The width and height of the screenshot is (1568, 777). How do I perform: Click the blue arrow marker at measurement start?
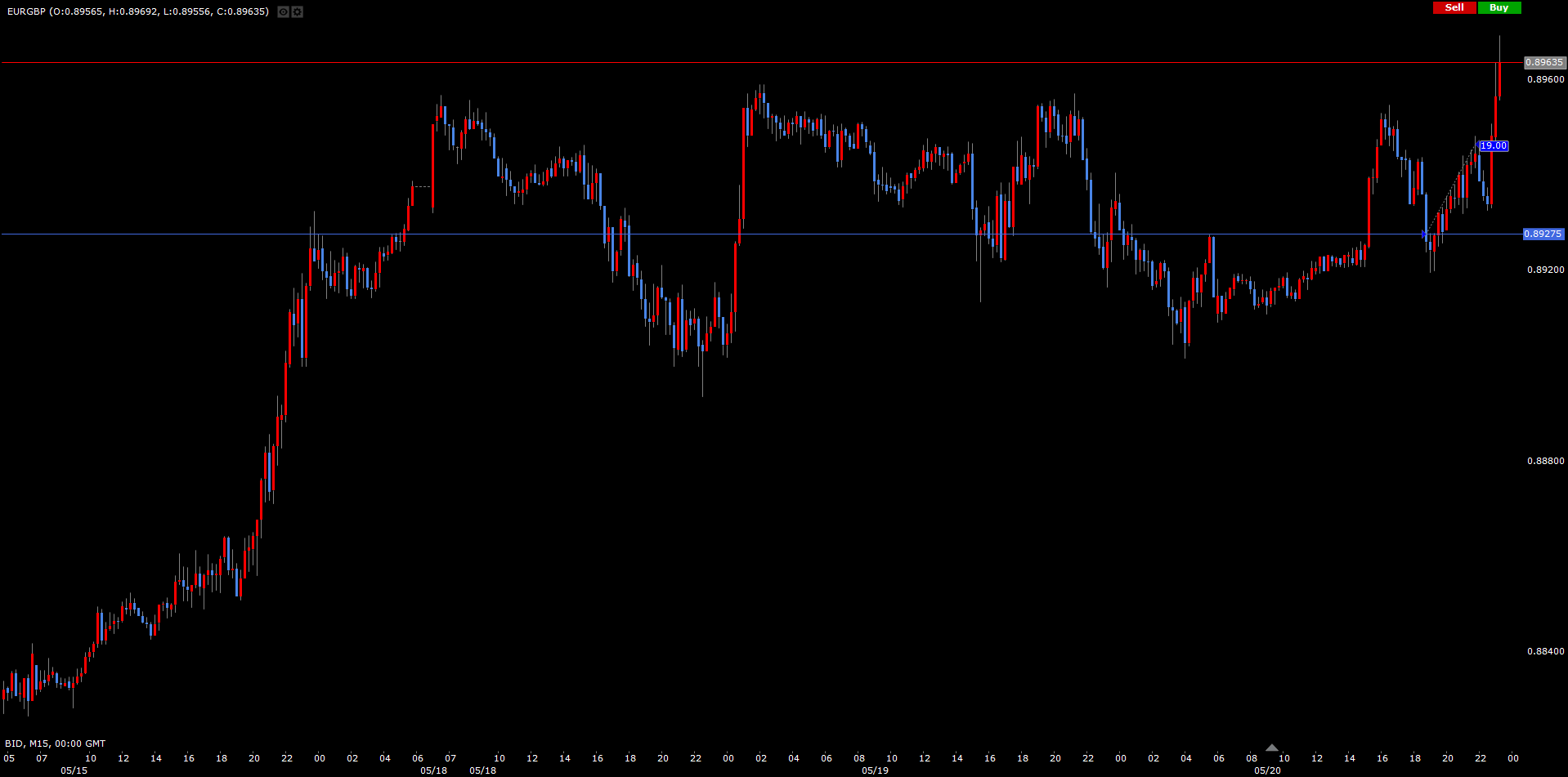(1425, 234)
